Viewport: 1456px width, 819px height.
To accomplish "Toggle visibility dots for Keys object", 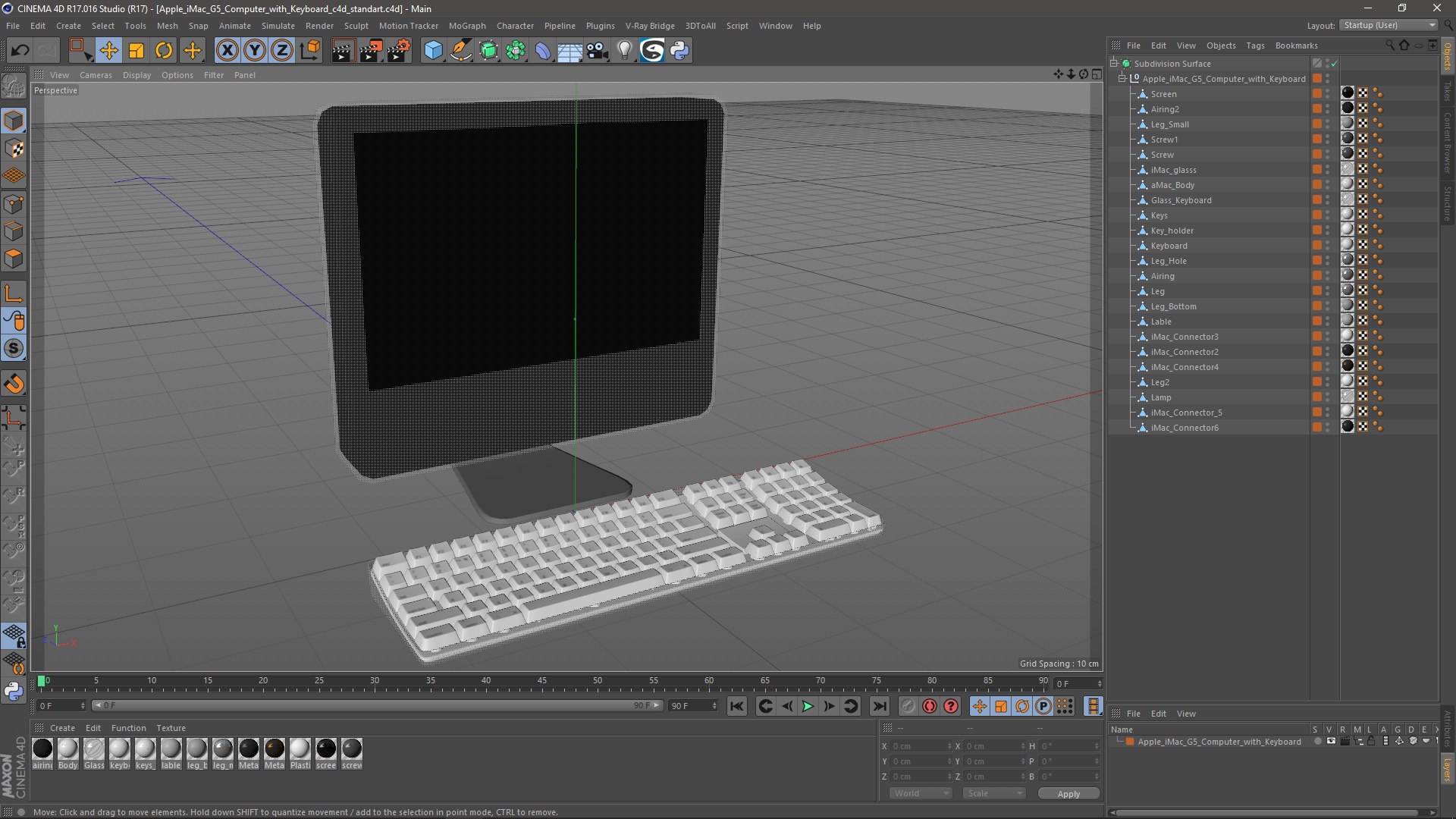I will [1327, 215].
